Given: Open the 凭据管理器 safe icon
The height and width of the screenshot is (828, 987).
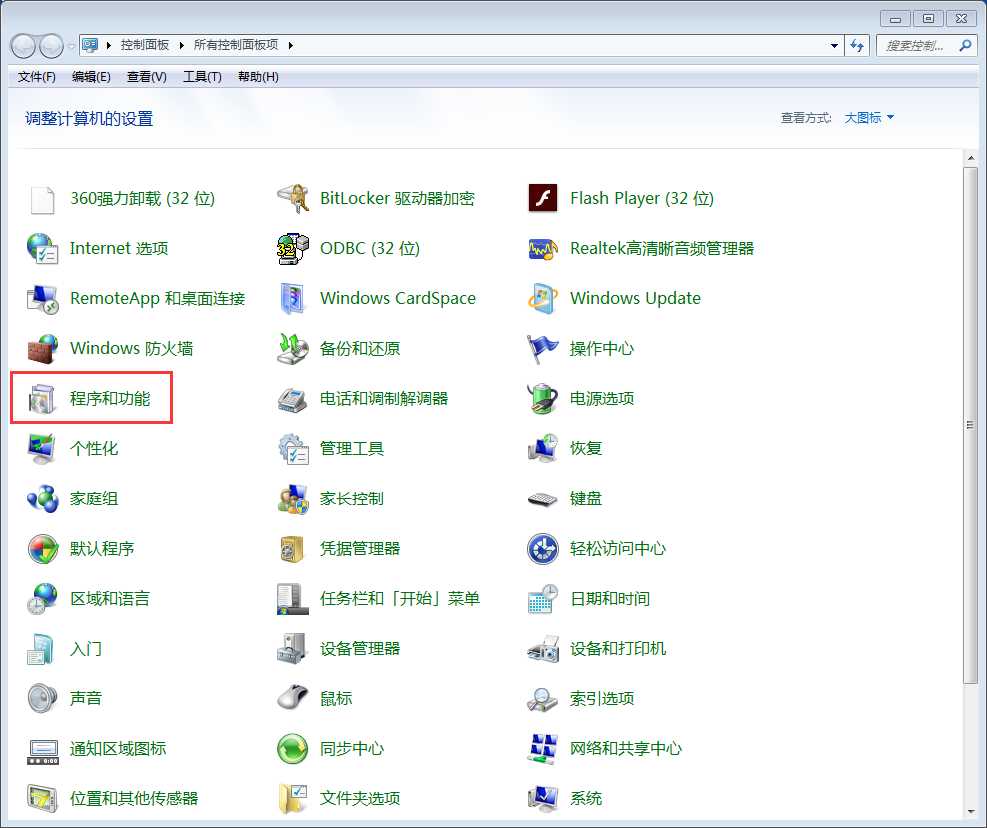Looking at the screenshot, I should 293,548.
